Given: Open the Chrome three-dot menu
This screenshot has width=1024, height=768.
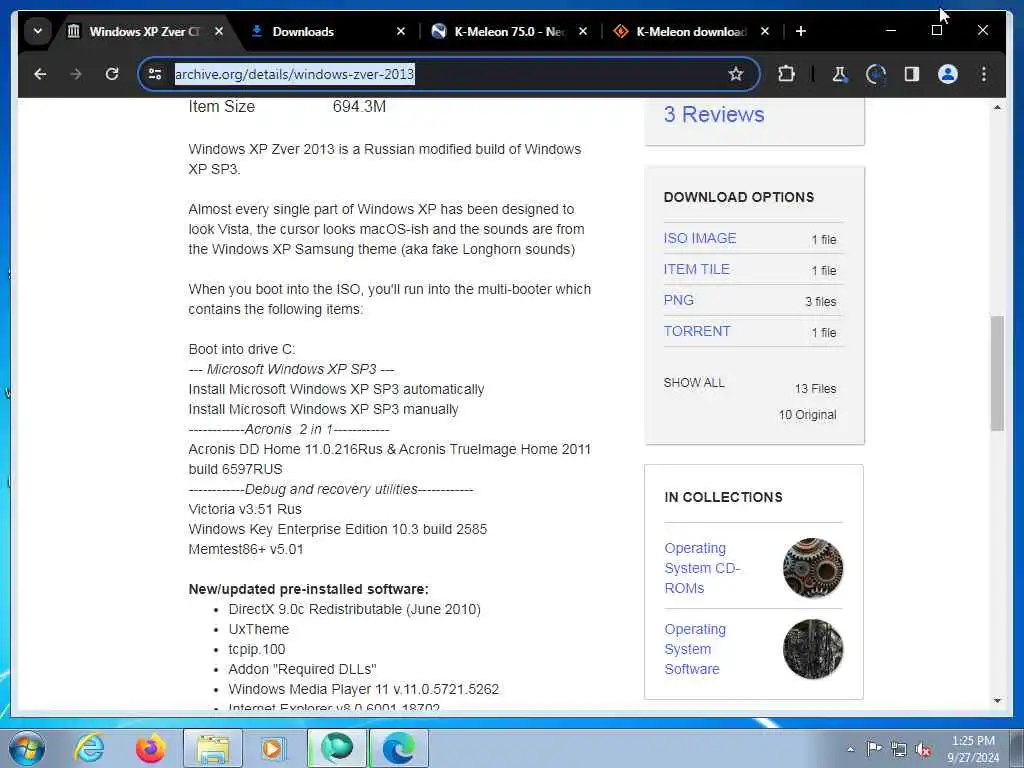Looking at the screenshot, I should [x=984, y=74].
